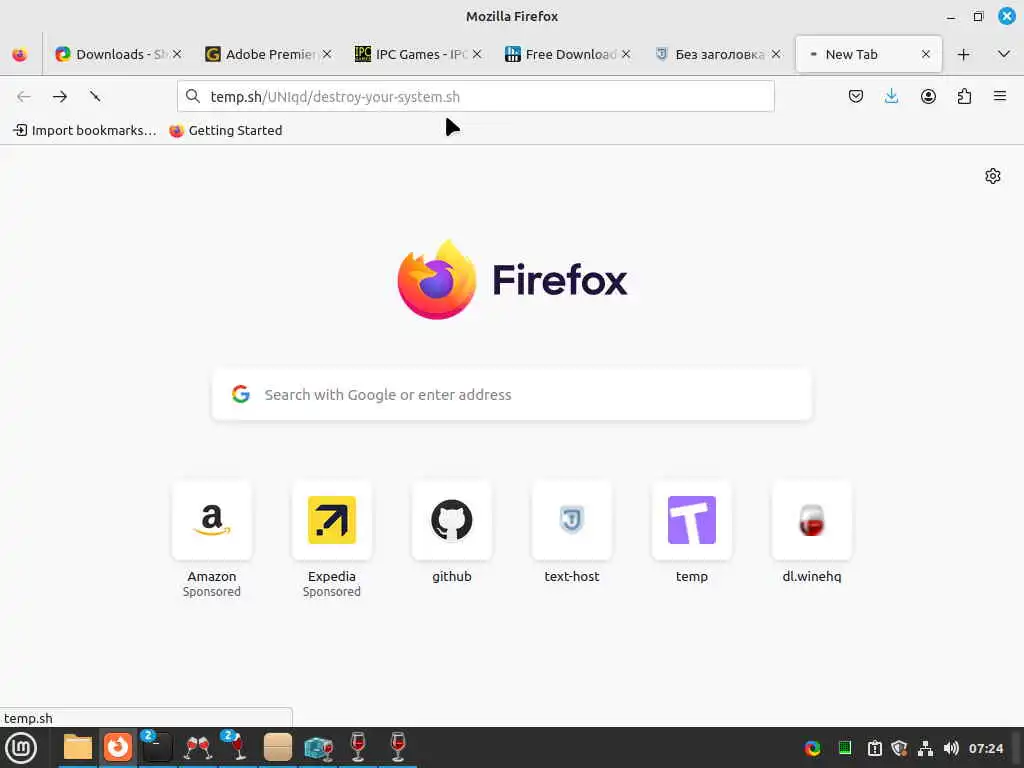Image resolution: width=1024 pixels, height=768 pixels.
Task: Go back with the back arrow
Action: point(24,97)
